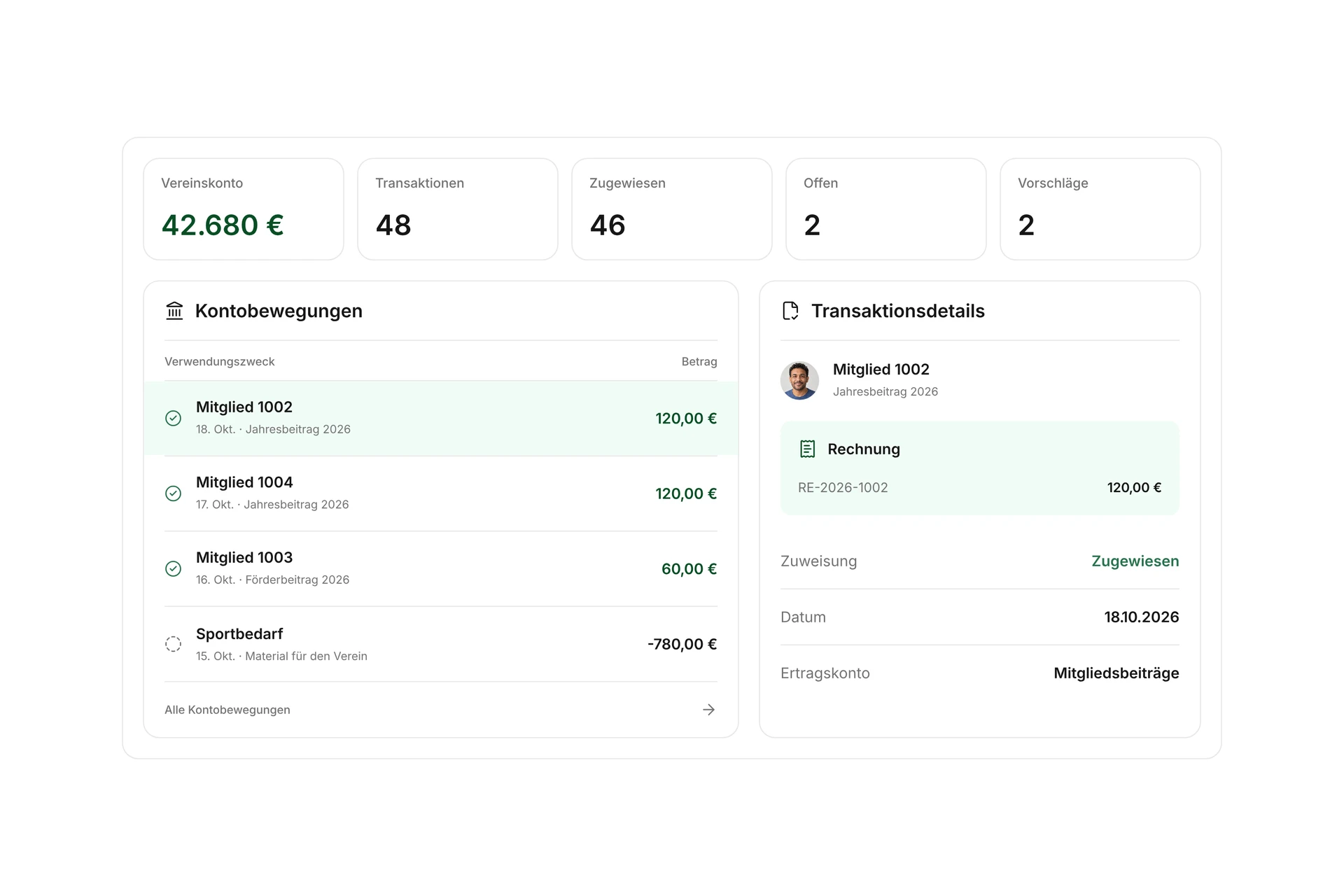Click invoice number RE-2026-1002

(843, 487)
